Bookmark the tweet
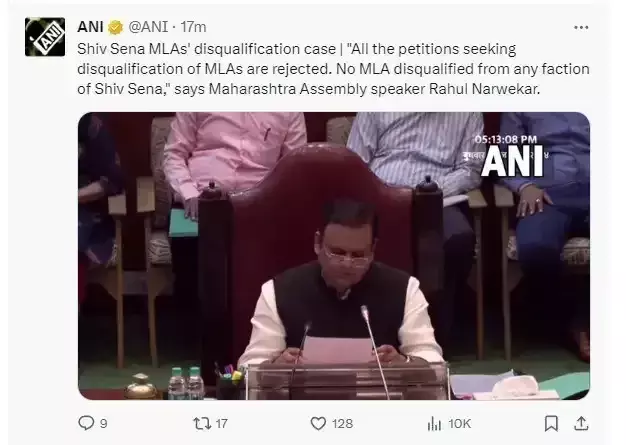This screenshot has height=445, width=626. point(551,423)
